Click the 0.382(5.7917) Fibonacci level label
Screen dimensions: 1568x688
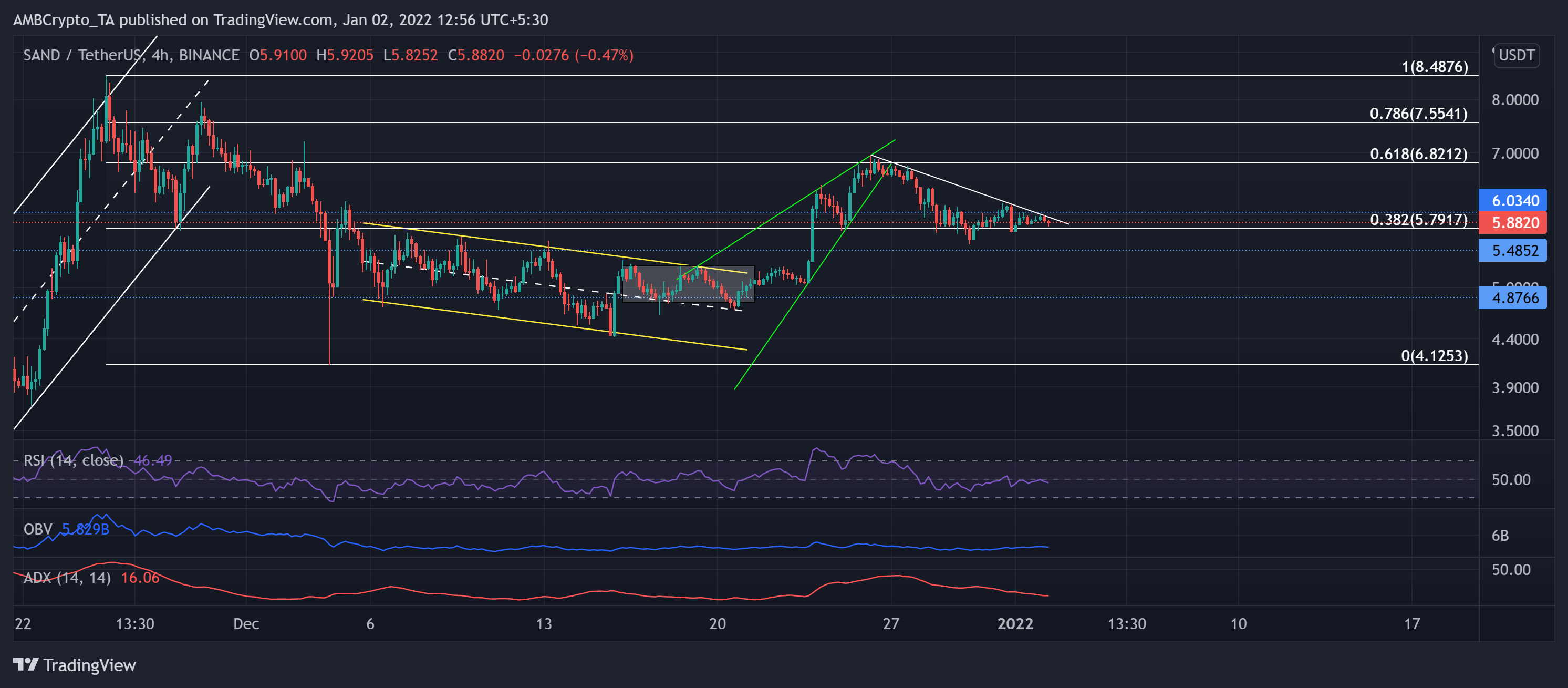click(1418, 220)
